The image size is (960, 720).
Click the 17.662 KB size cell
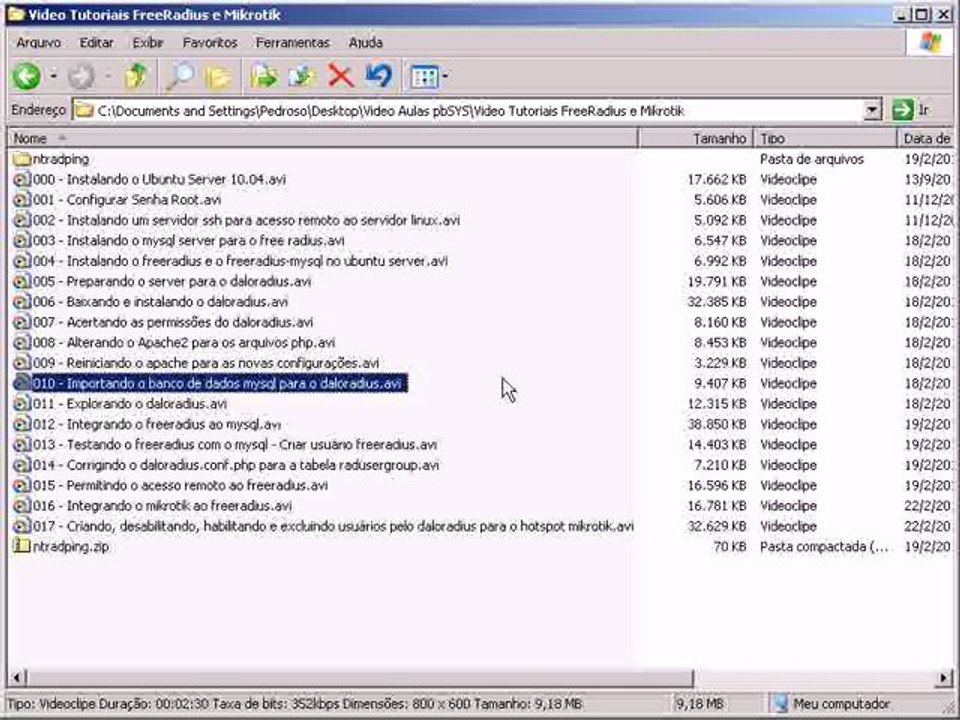pyautogui.click(x=716, y=179)
